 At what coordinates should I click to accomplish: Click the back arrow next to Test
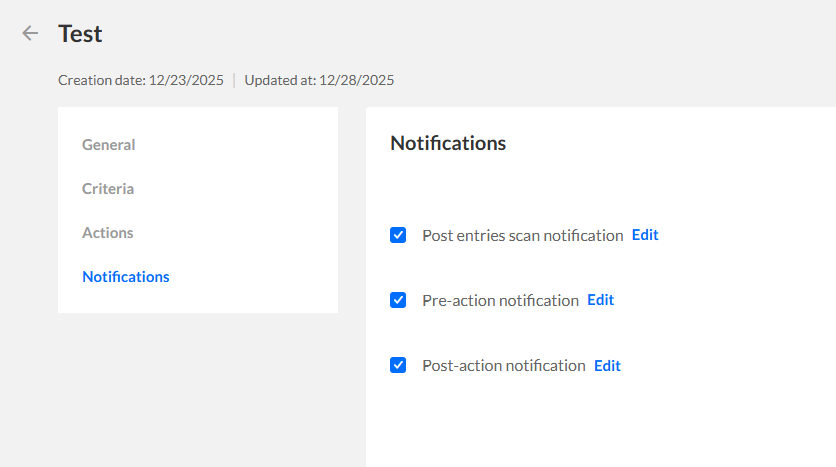pyautogui.click(x=30, y=33)
